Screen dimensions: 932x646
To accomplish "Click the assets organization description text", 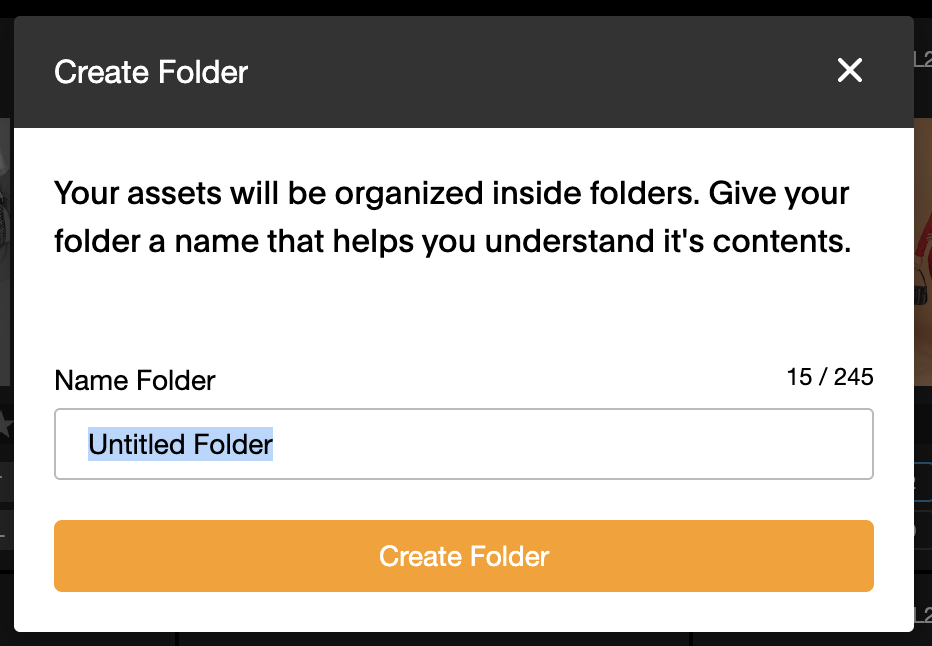I will coord(452,217).
